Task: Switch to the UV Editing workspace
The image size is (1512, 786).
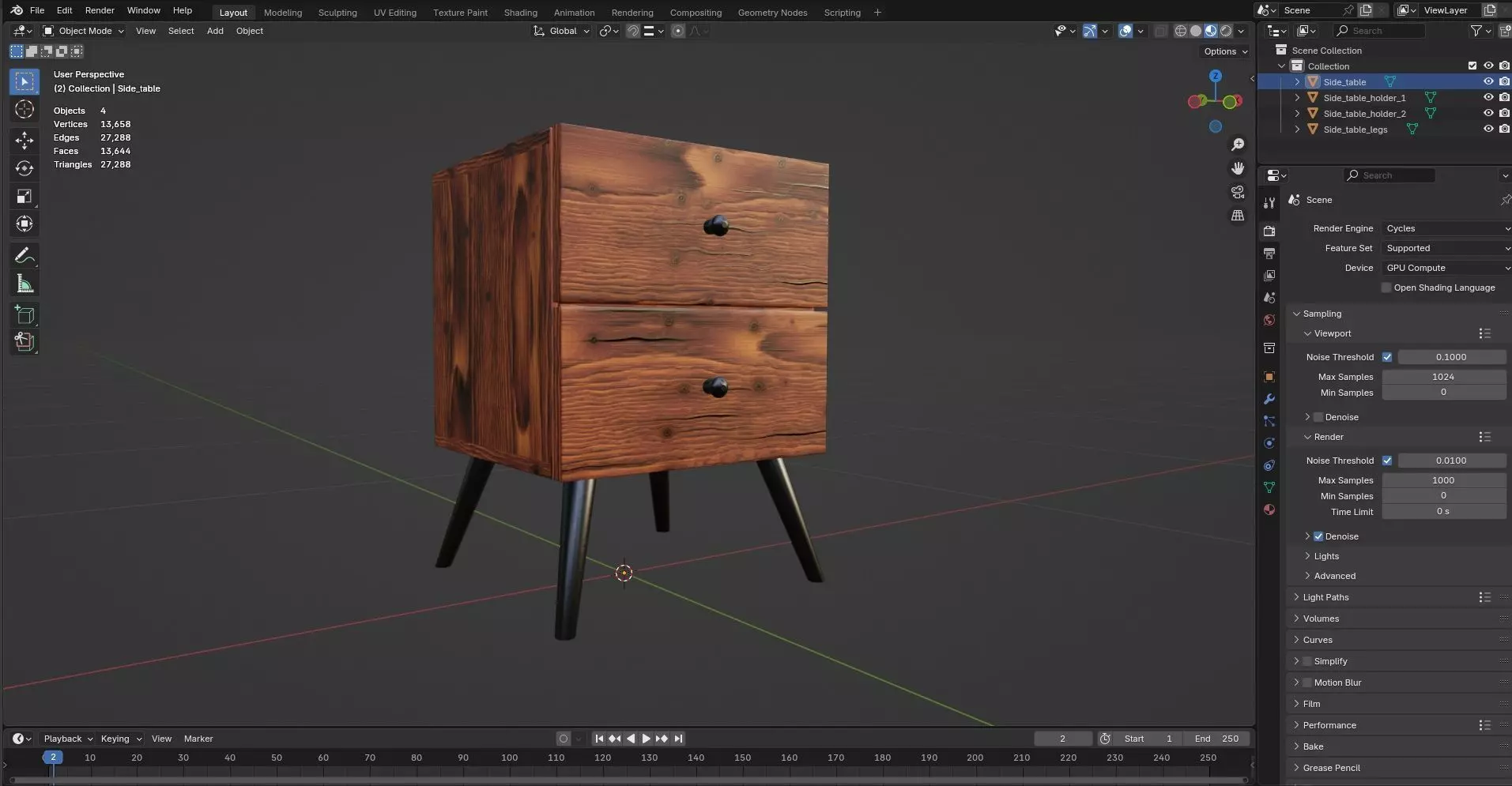Action: [394, 13]
